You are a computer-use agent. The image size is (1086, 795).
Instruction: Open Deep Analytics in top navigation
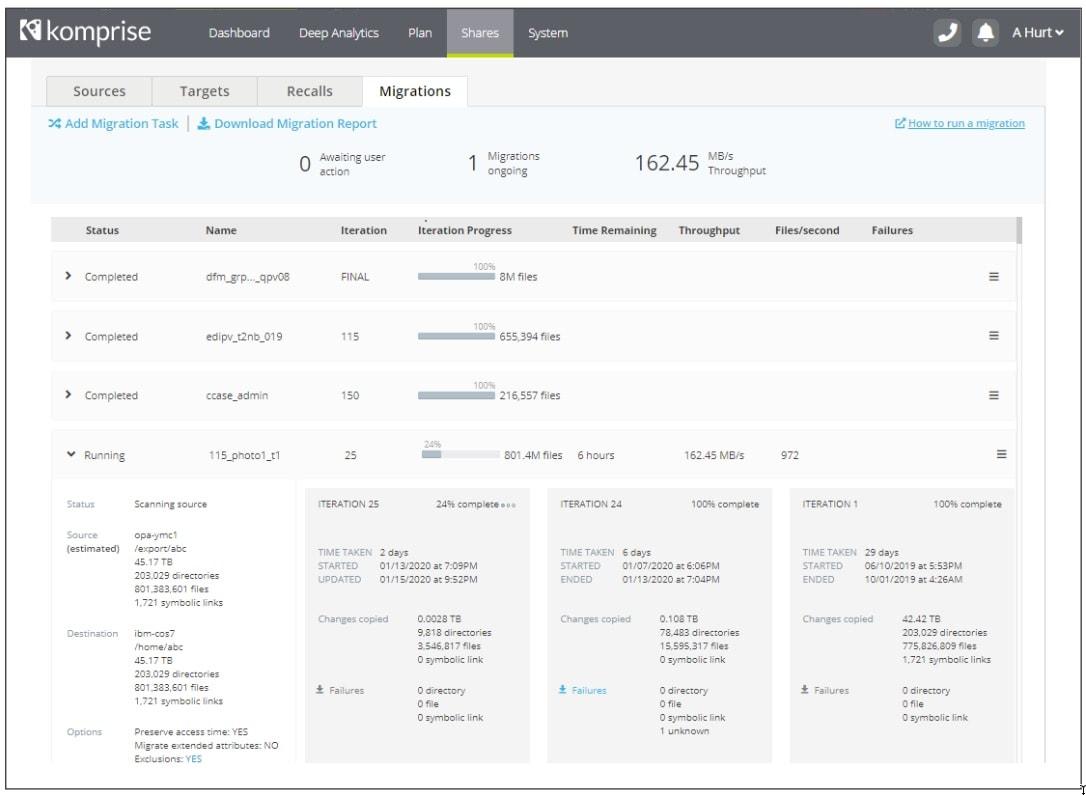pos(338,33)
